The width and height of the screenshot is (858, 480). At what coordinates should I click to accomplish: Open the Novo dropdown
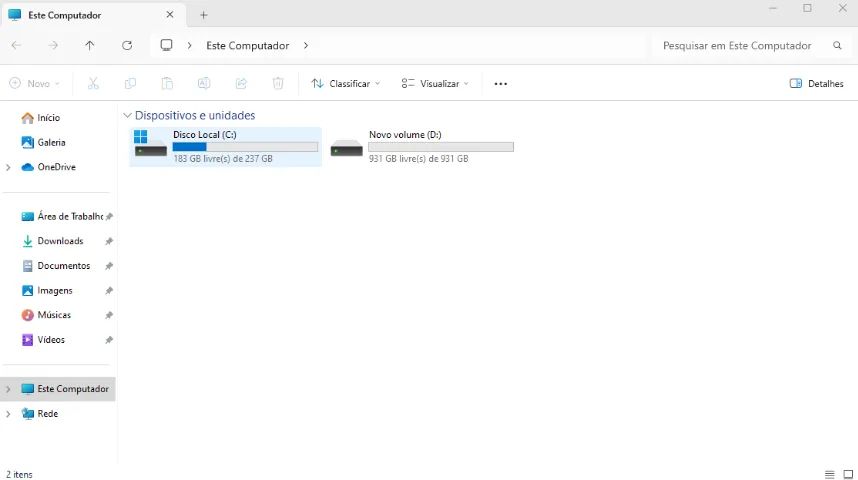(34, 83)
